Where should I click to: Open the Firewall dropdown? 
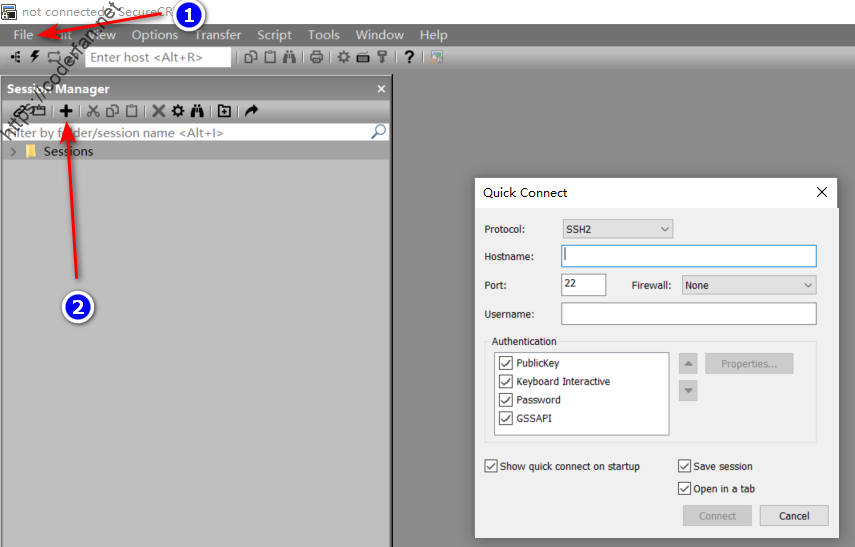point(749,285)
